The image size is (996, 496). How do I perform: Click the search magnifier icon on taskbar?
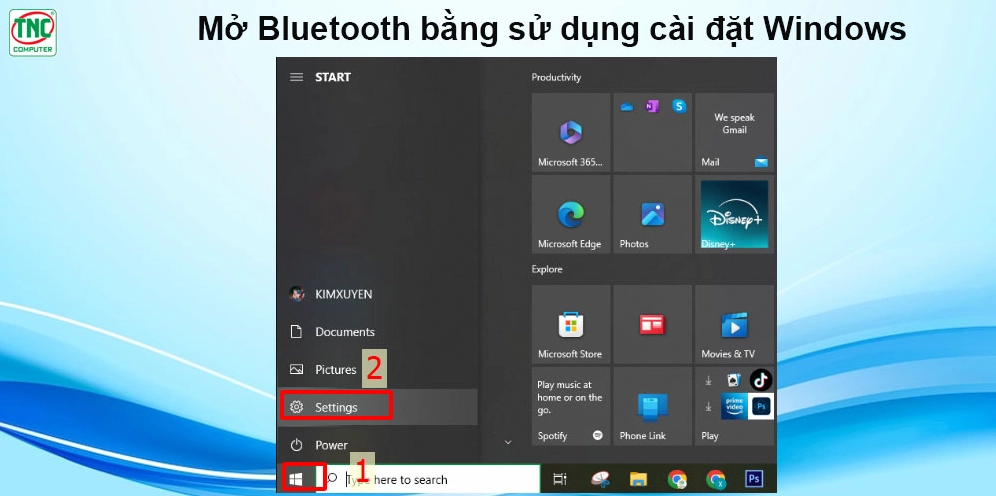tap(332, 479)
